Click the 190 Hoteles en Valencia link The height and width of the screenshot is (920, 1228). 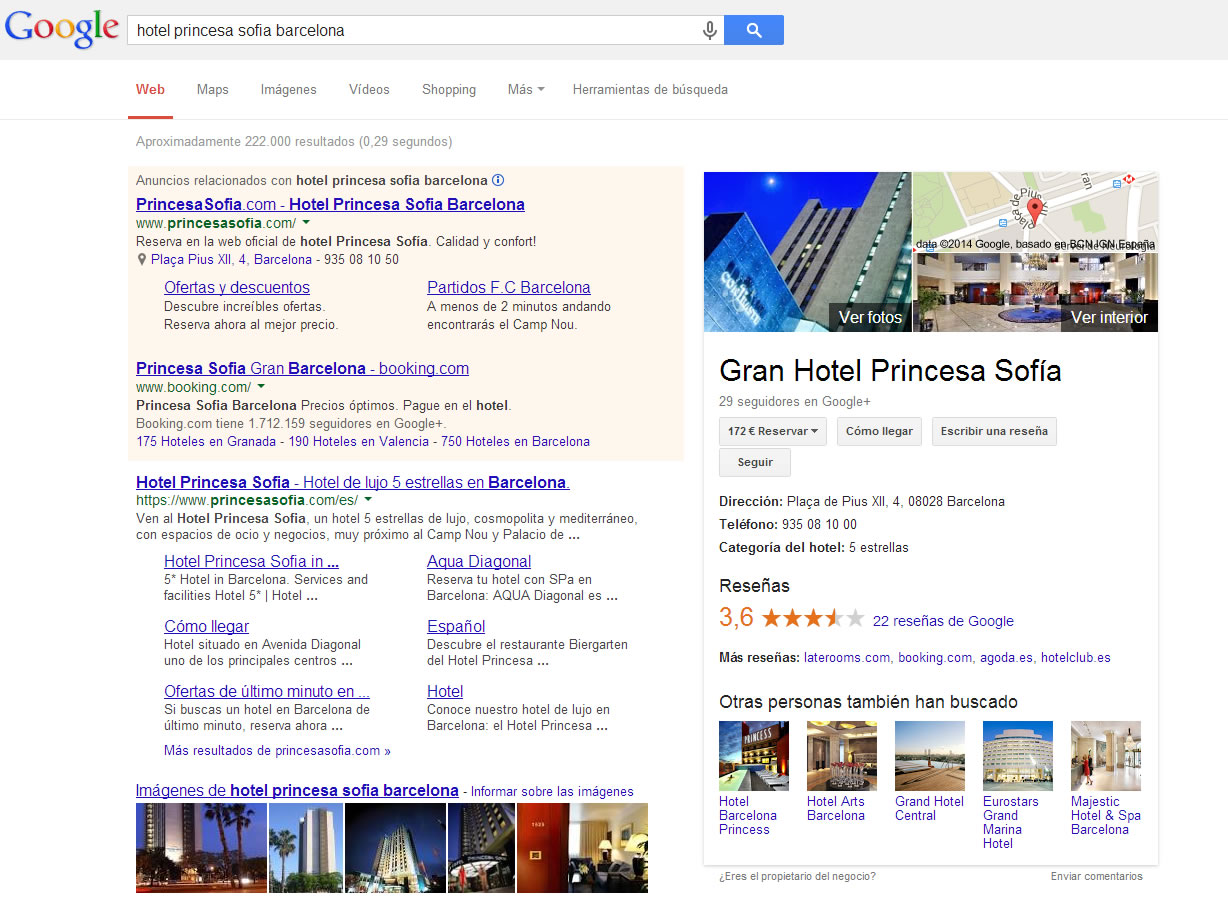pos(358,442)
